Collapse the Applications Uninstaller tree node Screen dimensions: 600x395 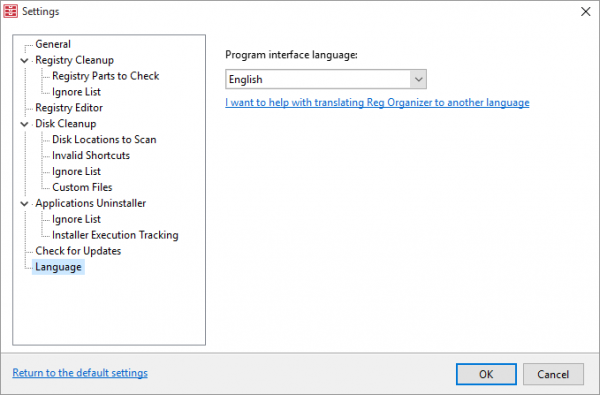coord(24,204)
